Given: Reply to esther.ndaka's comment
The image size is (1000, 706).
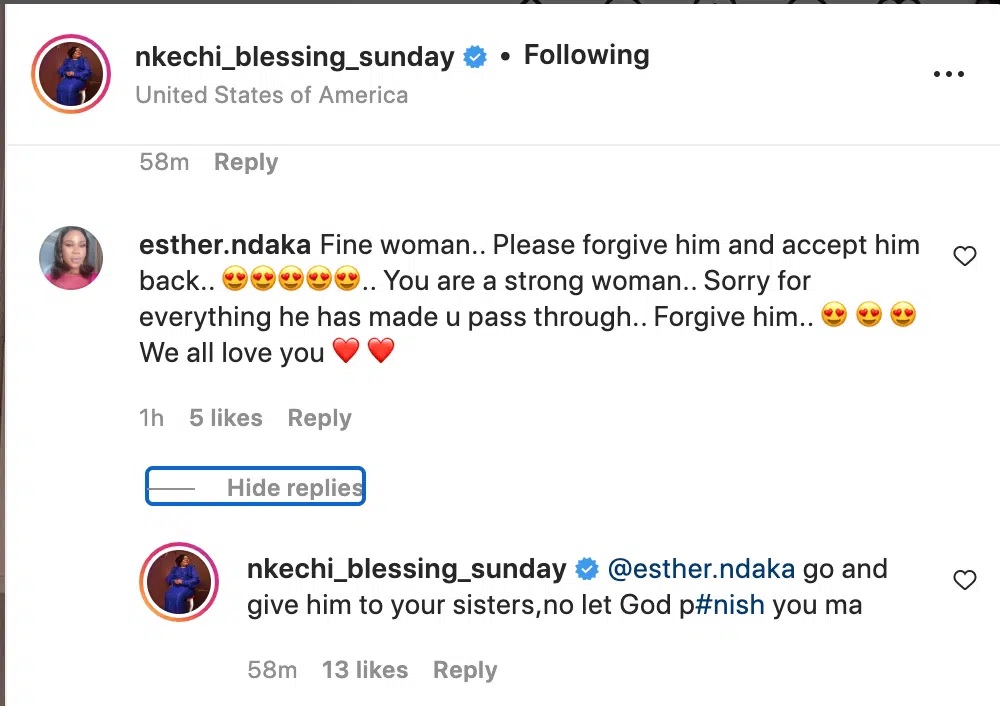Looking at the screenshot, I should [319, 418].
